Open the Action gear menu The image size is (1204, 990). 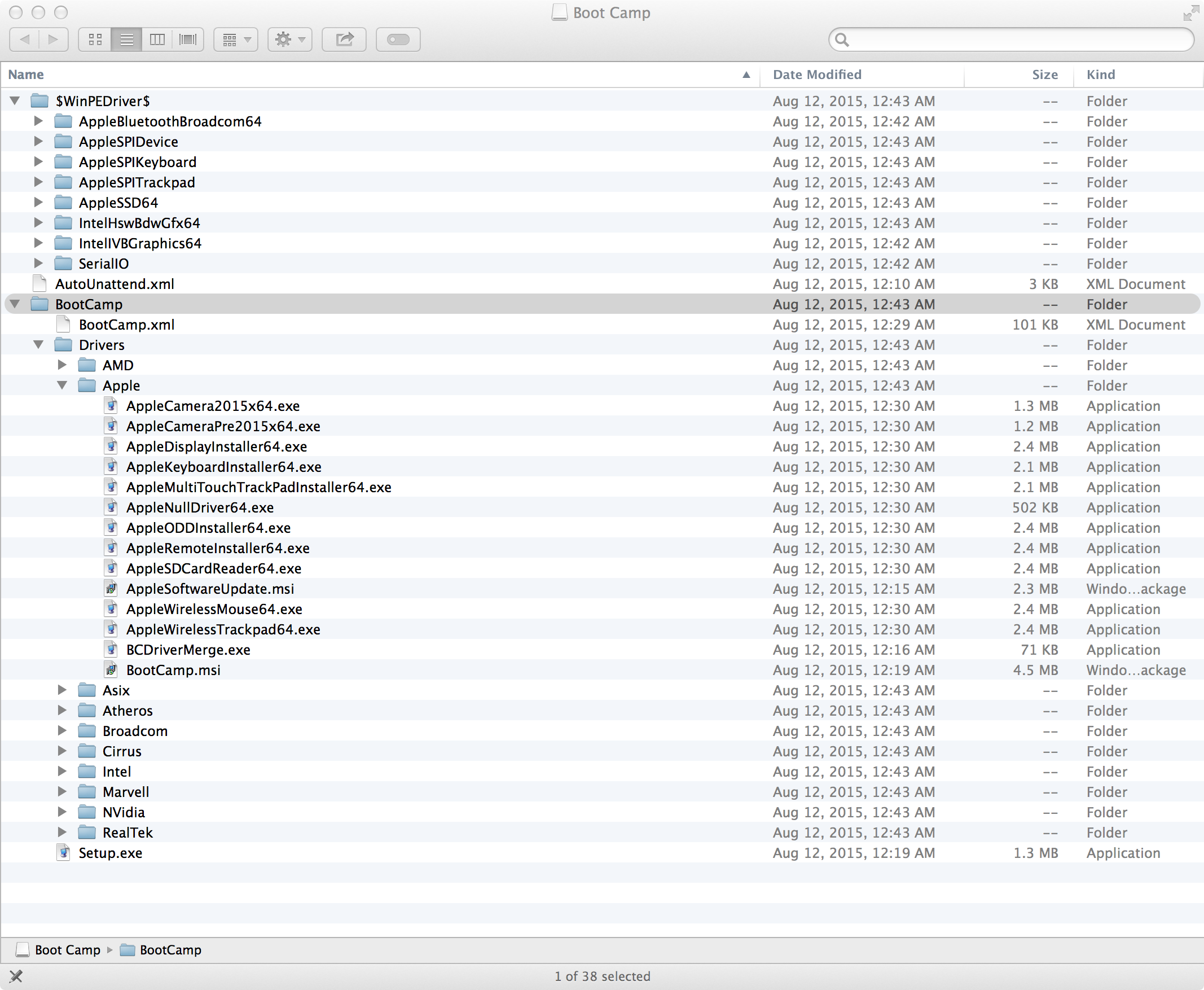coord(289,40)
